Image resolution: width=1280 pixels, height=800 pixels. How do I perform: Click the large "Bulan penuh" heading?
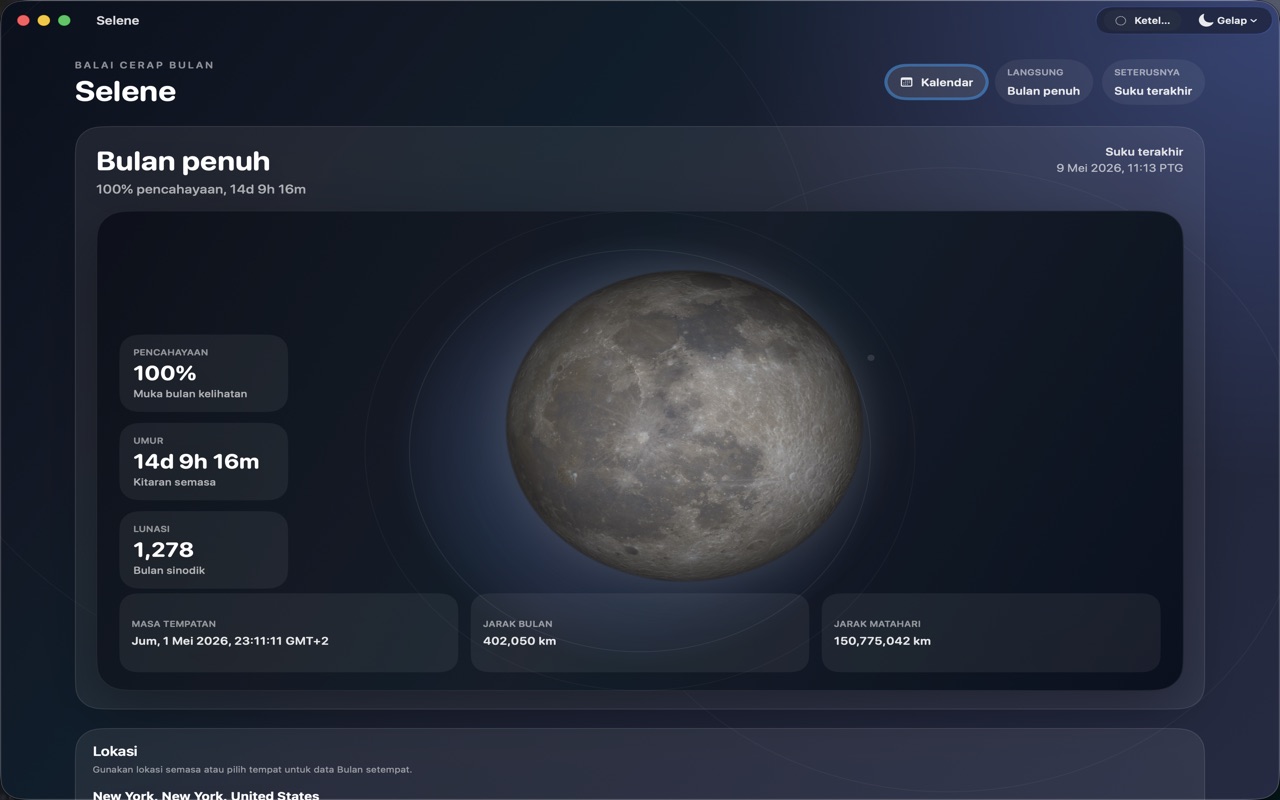click(x=183, y=161)
